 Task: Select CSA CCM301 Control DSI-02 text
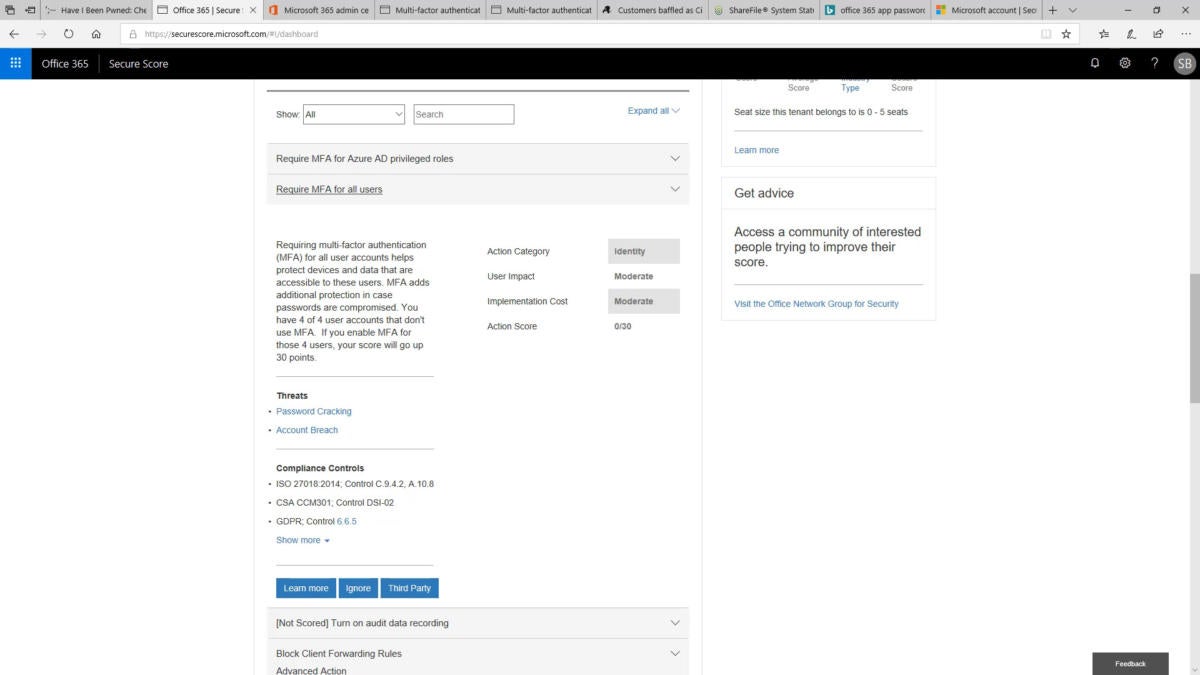[x=335, y=502]
